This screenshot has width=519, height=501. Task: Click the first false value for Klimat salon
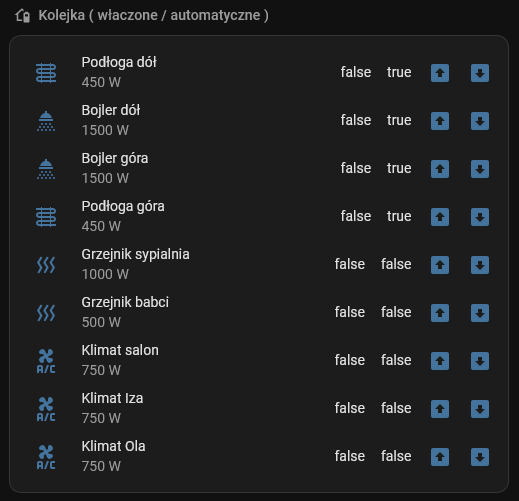[350, 360]
